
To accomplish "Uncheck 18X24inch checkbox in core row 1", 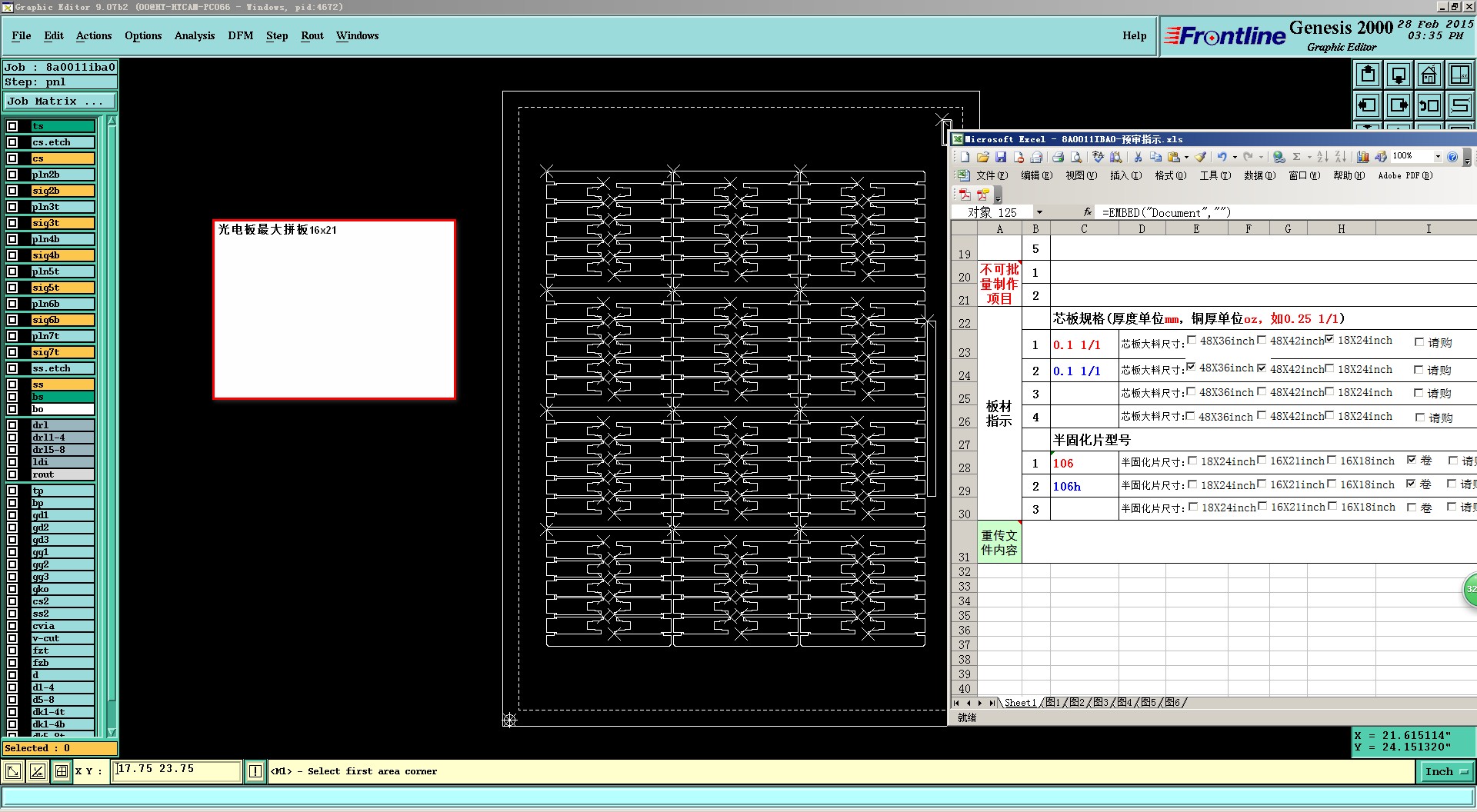I will (1329, 340).
